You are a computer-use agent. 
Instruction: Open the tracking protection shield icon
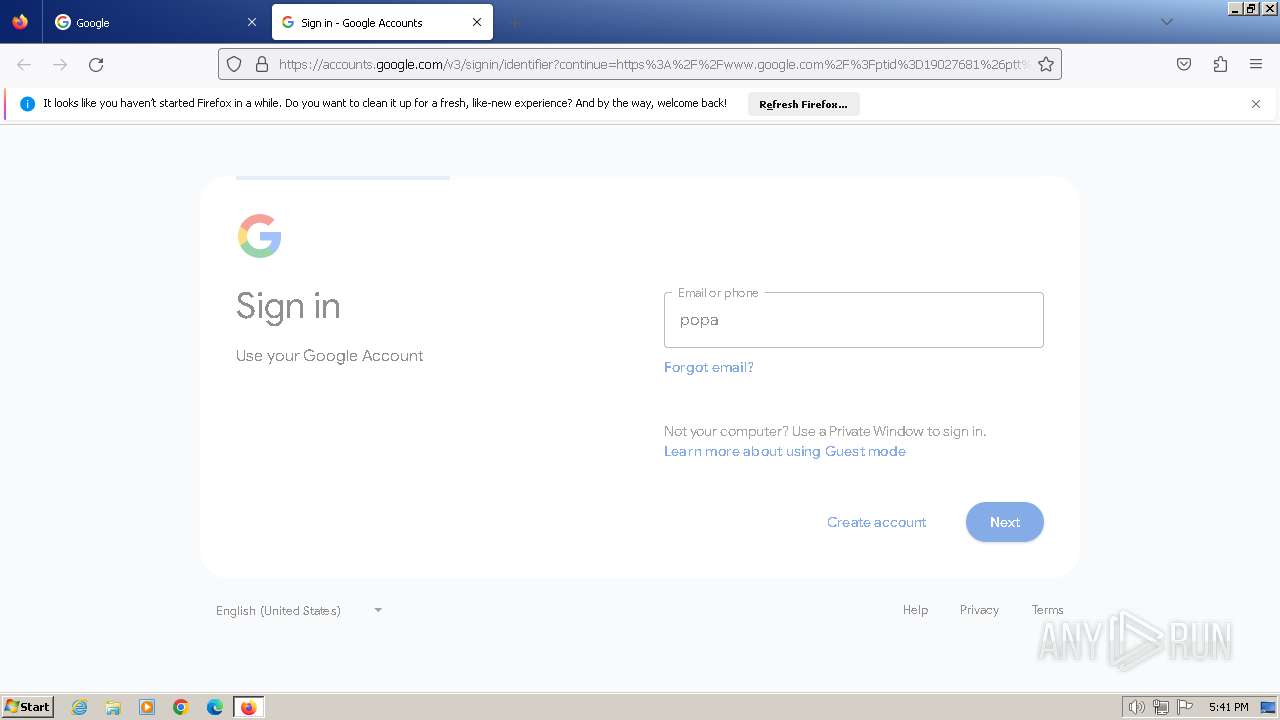tap(234, 64)
